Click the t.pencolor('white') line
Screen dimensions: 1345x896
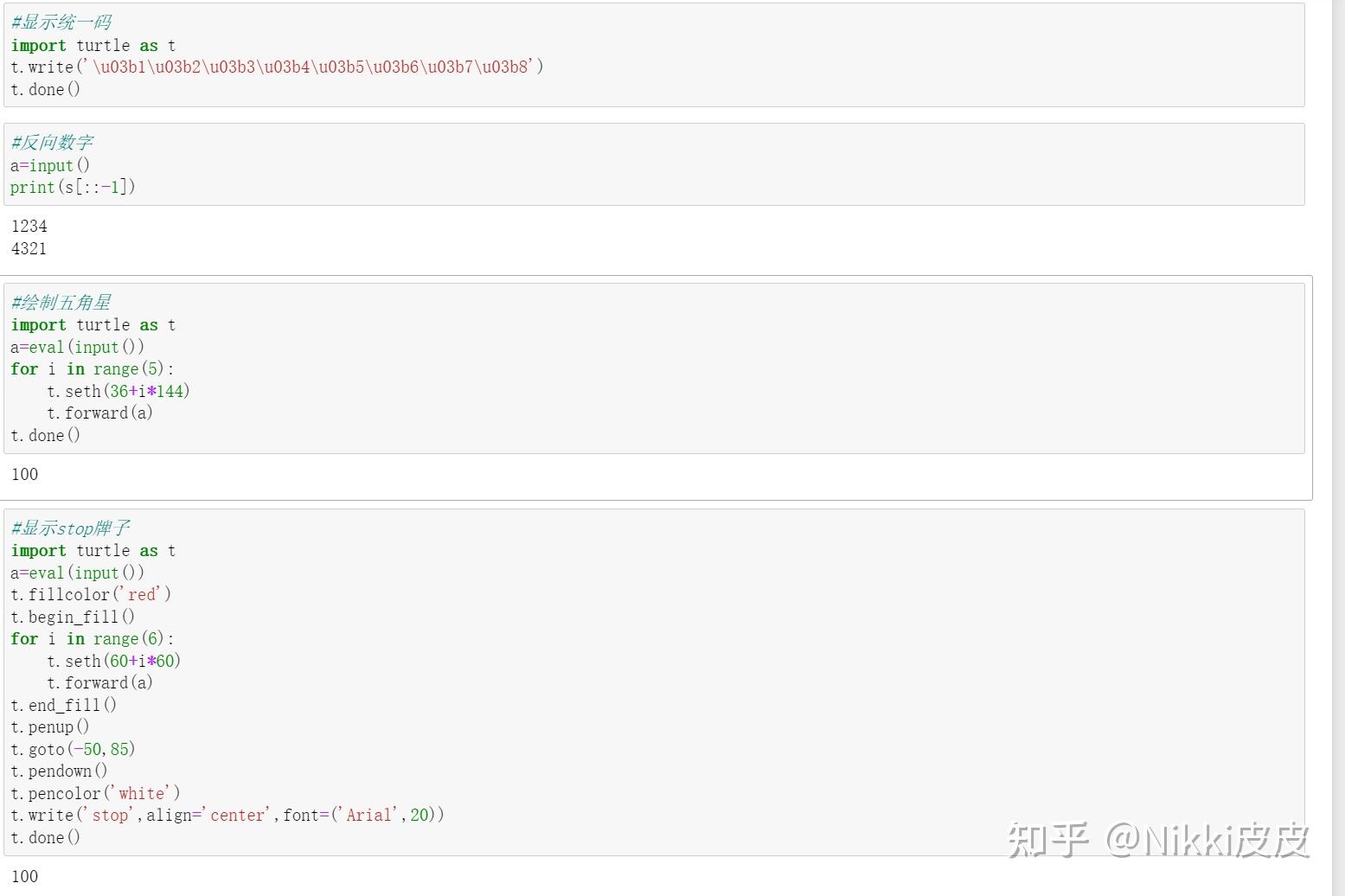tap(95, 793)
